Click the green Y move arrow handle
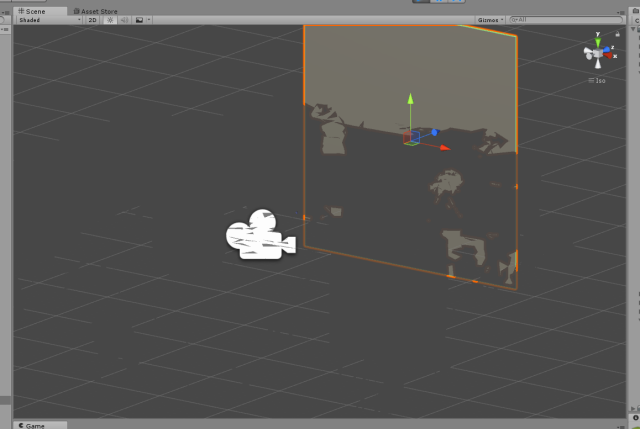 coord(411,98)
